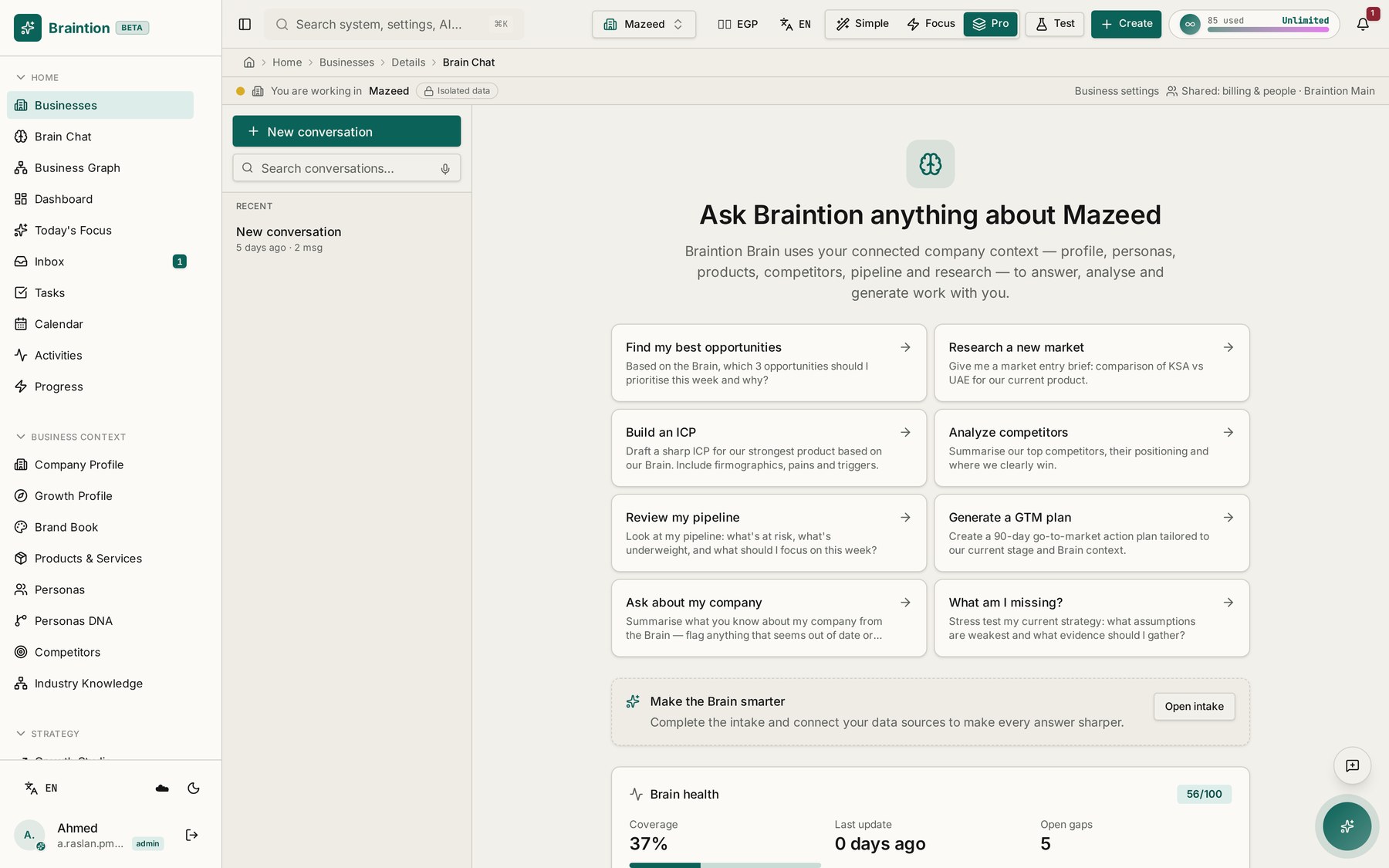Click the Brain health coverage progress bar
Viewport: 1389px width, 868px height.
click(x=725, y=865)
